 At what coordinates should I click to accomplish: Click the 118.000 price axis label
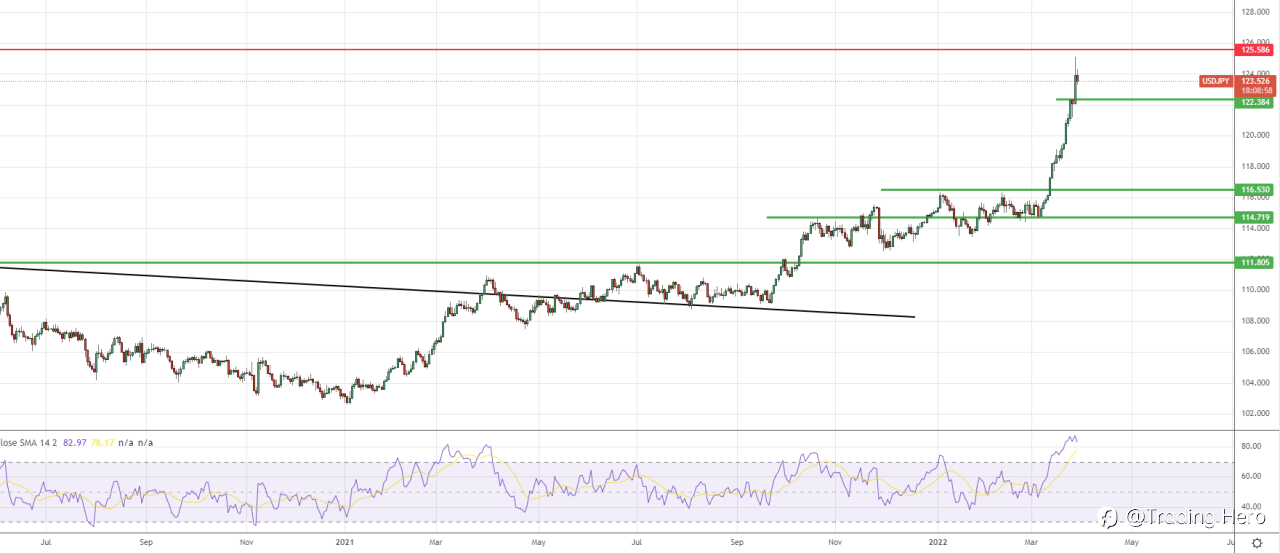click(1255, 166)
